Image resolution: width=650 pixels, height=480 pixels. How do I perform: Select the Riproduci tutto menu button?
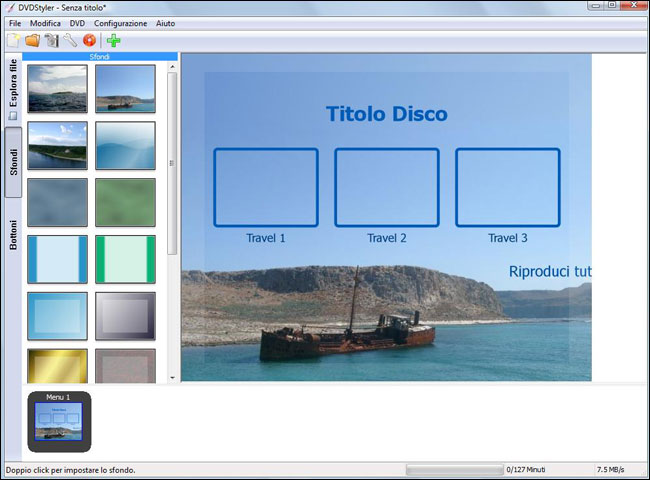coord(550,272)
